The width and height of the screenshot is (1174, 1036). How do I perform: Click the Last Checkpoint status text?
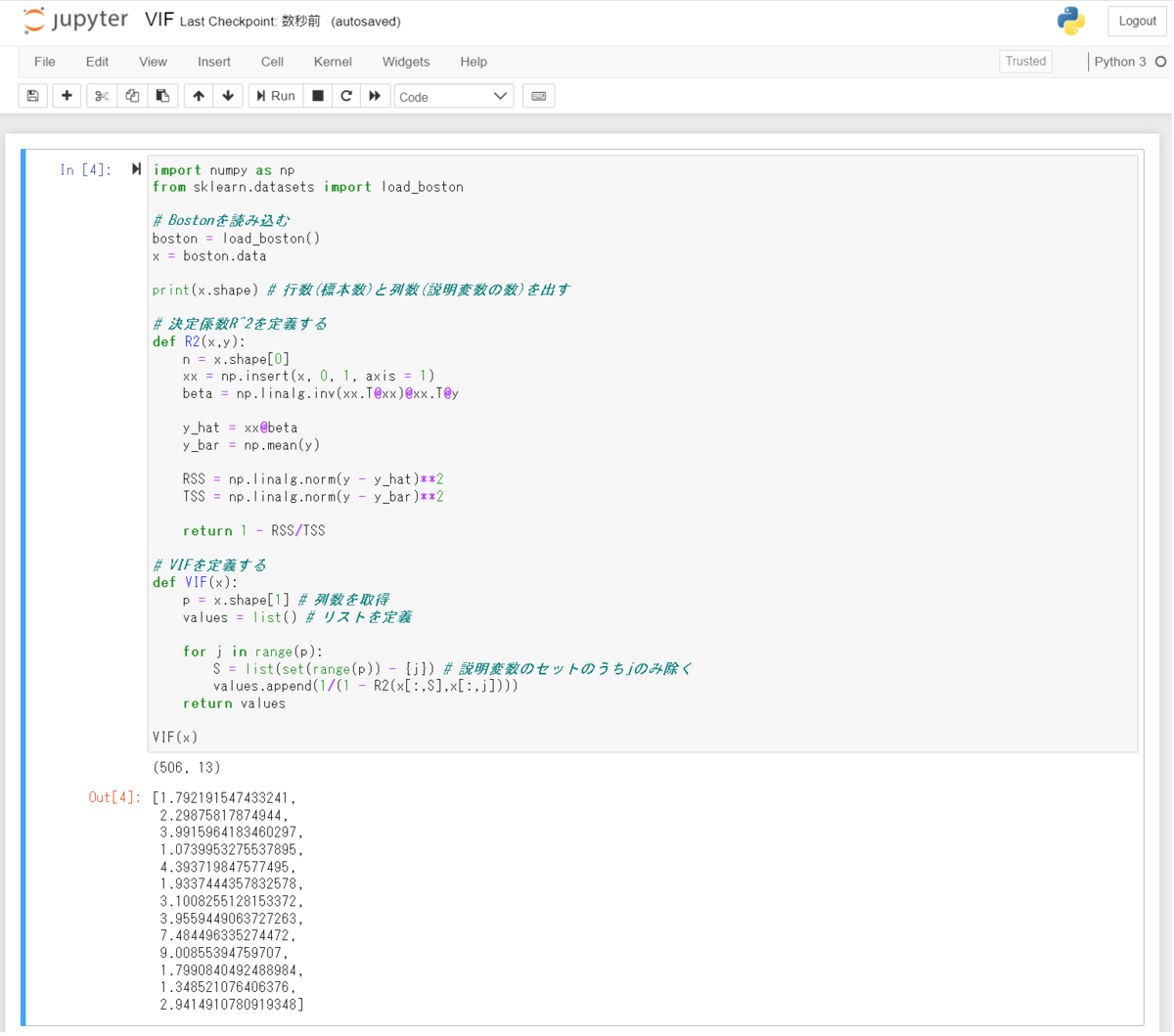tap(250, 22)
